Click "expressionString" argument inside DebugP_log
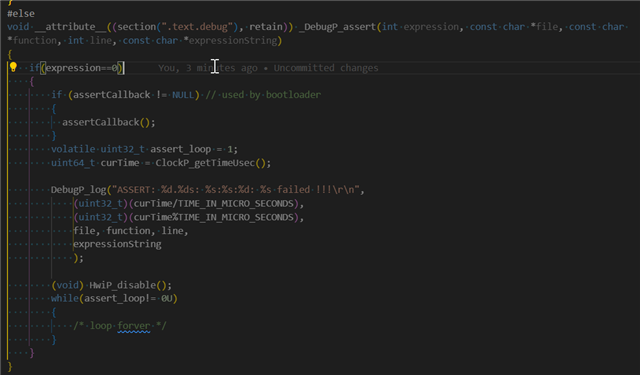Image resolution: width=640 pixels, height=375 pixels. tap(117, 244)
